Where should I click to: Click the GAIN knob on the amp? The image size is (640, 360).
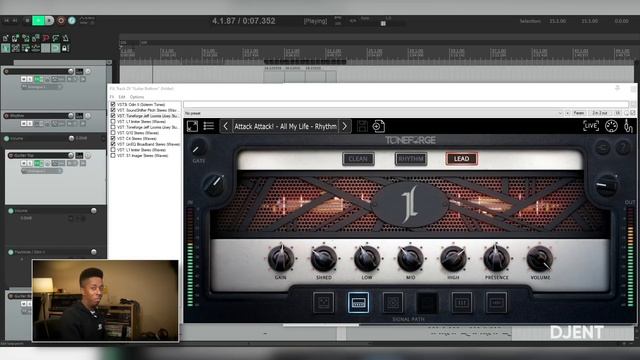coord(280,258)
